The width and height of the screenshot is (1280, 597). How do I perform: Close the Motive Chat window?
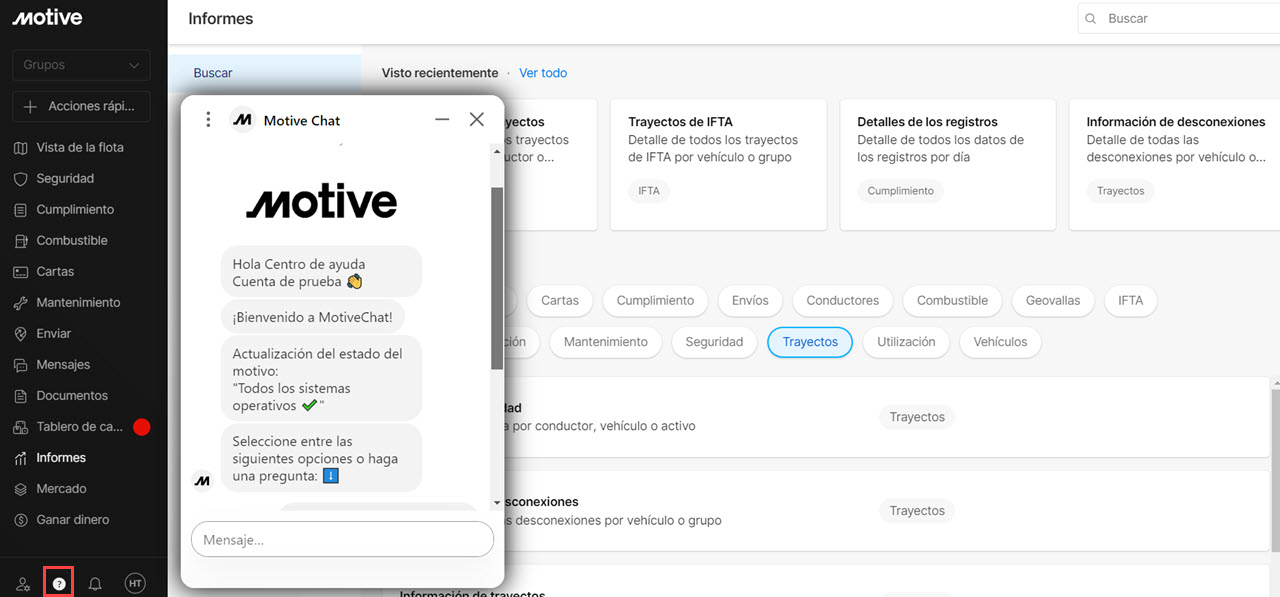476,120
